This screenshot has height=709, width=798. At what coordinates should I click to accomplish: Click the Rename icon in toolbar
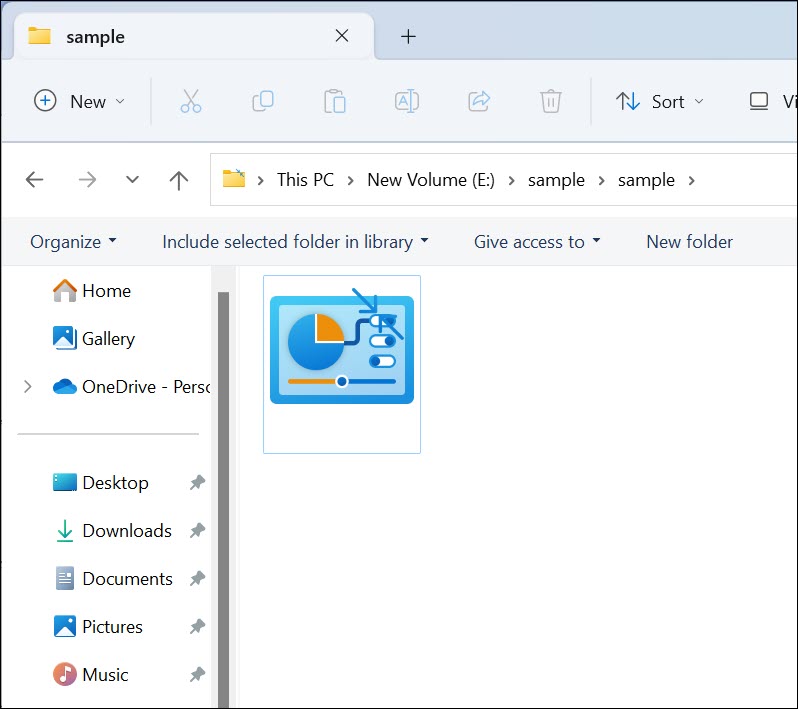[407, 101]
